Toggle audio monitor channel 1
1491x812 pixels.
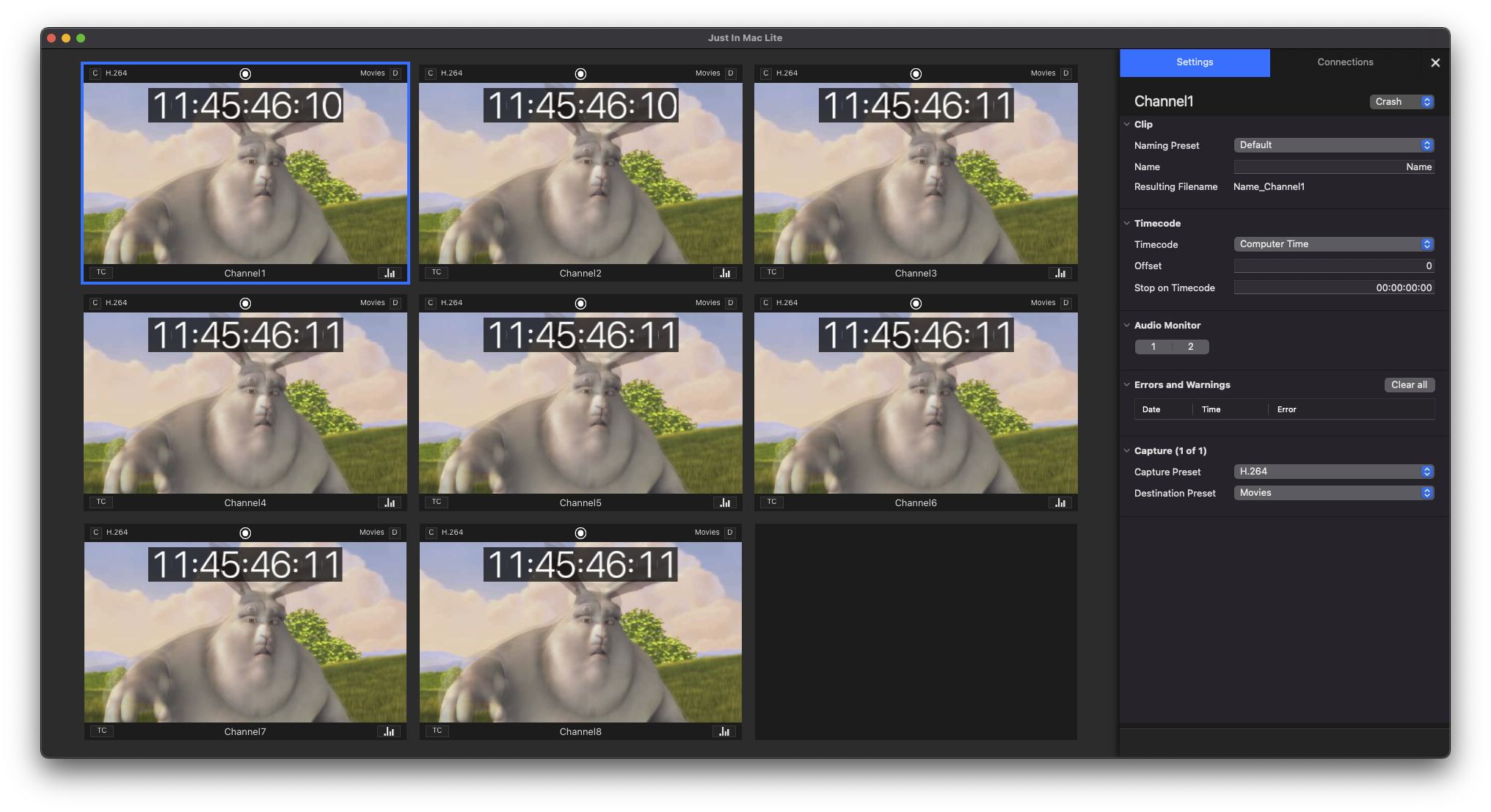click(x=1153, y=347)
